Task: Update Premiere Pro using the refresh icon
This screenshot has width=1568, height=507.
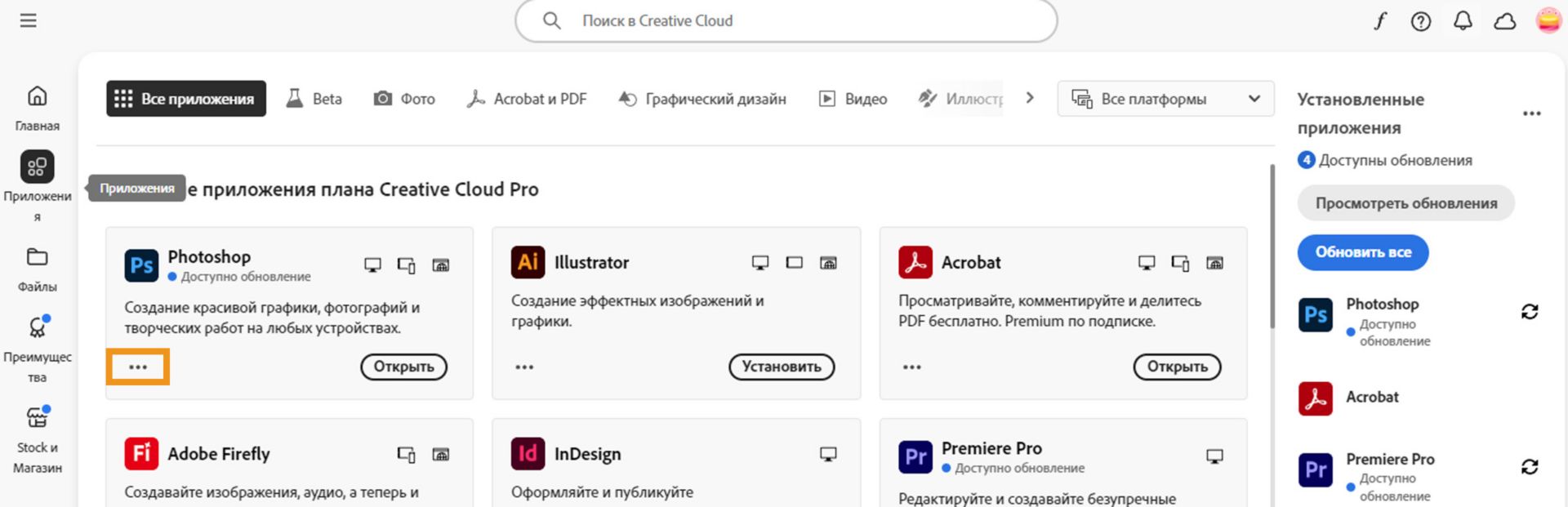Action: pos(1530,467)
